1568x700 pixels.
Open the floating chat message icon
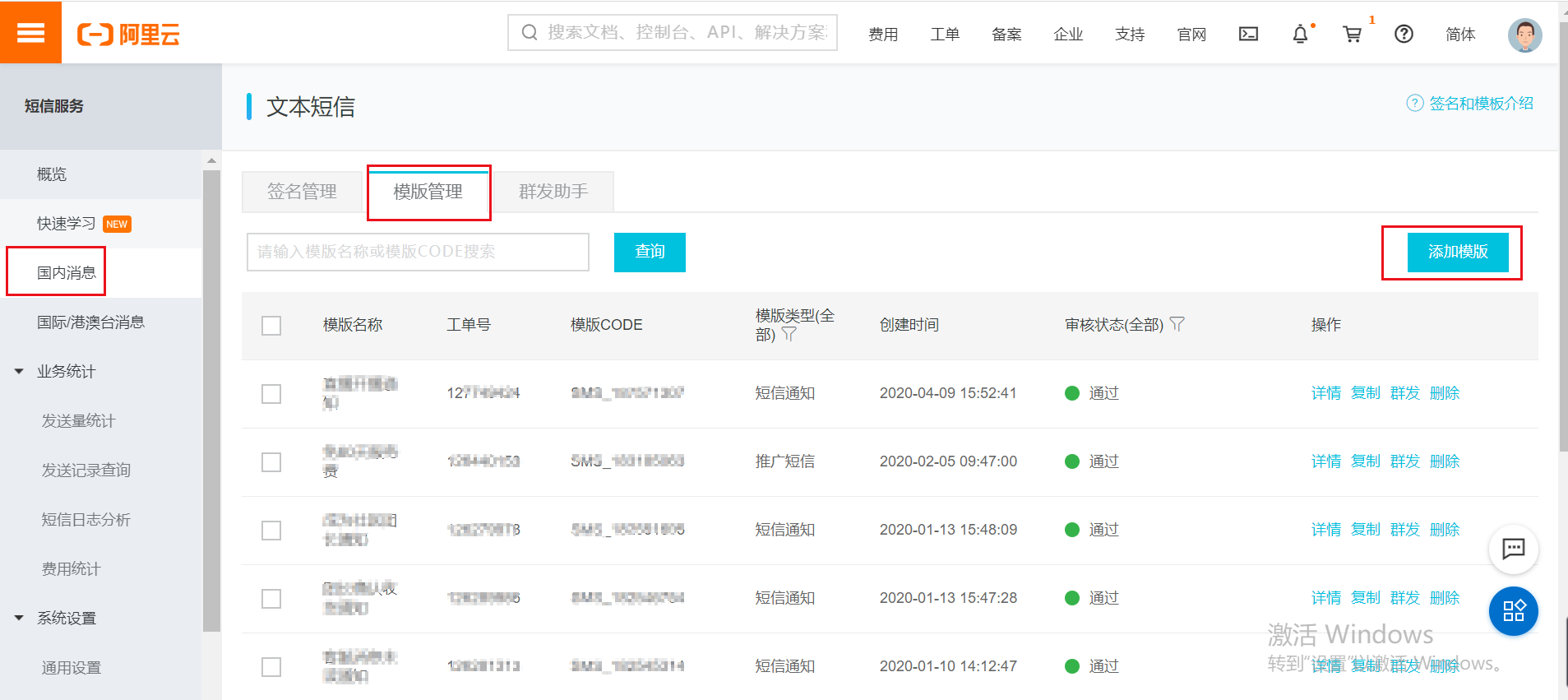click(1513, 549)
